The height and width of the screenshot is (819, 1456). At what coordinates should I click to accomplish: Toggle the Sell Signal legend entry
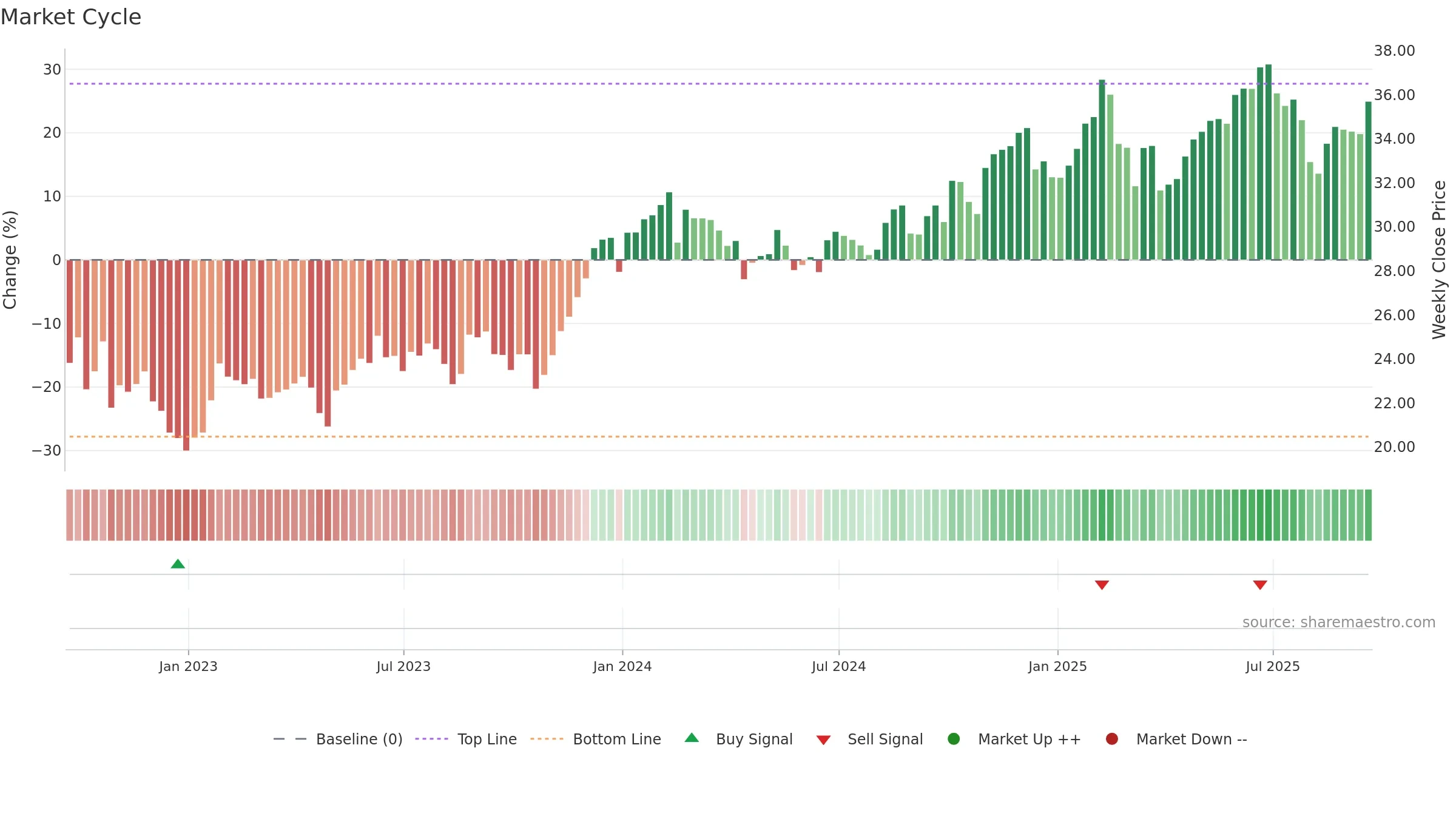(869, 739)
